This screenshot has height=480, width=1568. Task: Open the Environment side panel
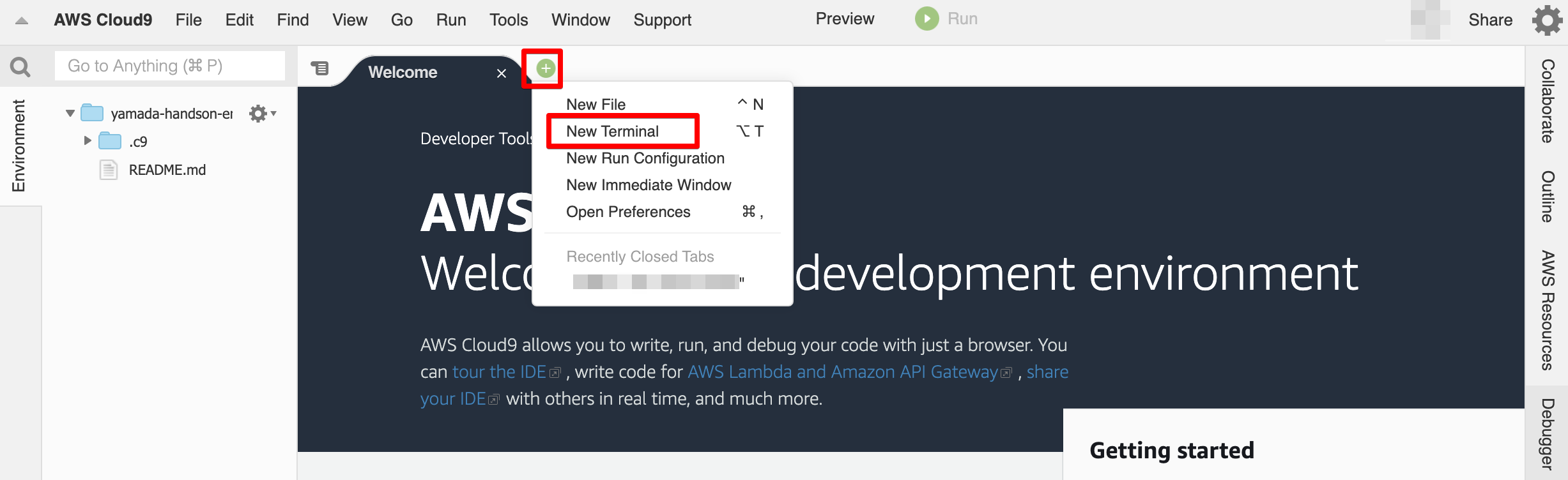pyautogui.click(x=19, y=146)
